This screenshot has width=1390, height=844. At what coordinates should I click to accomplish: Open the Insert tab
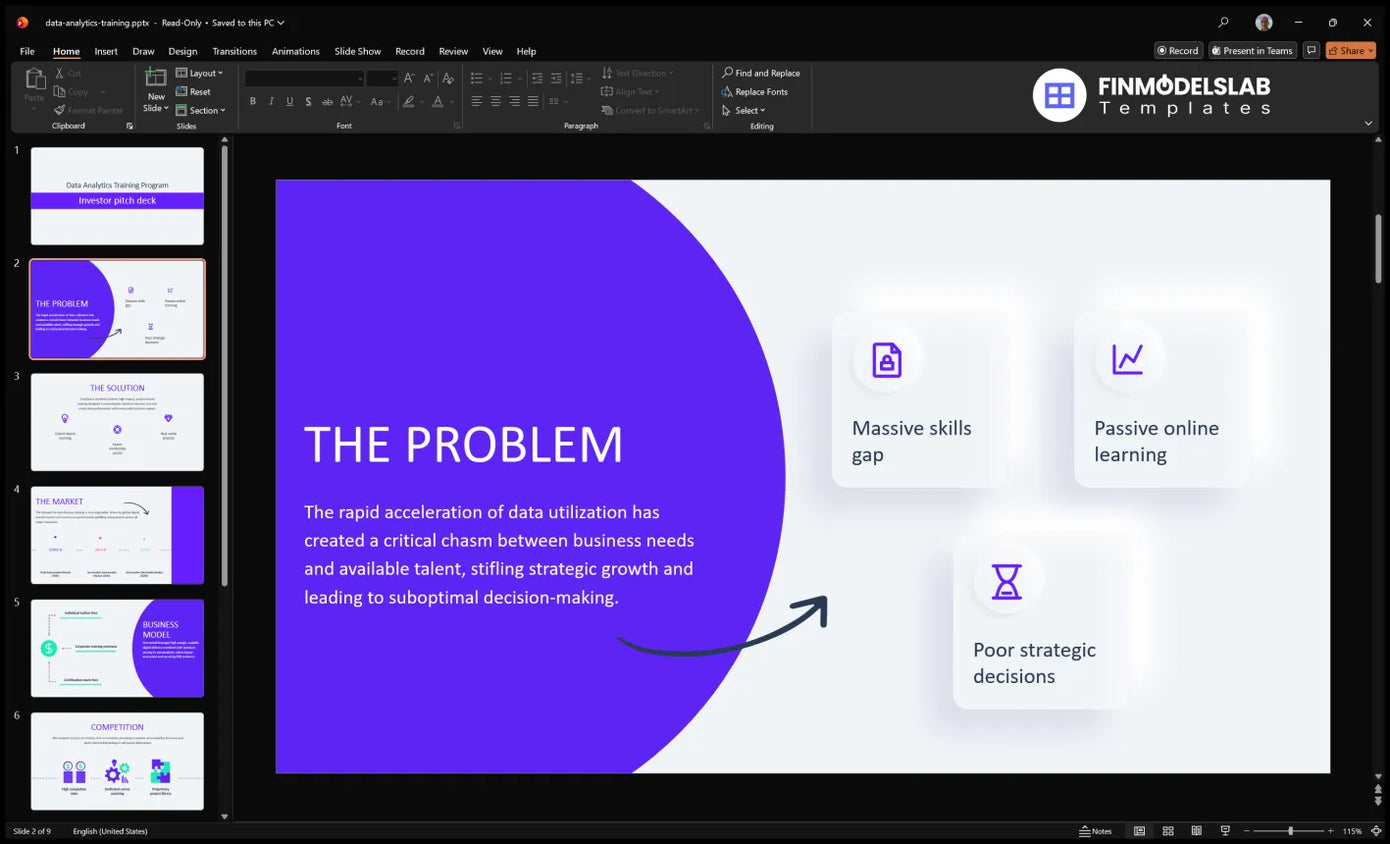tap(106, 51)
